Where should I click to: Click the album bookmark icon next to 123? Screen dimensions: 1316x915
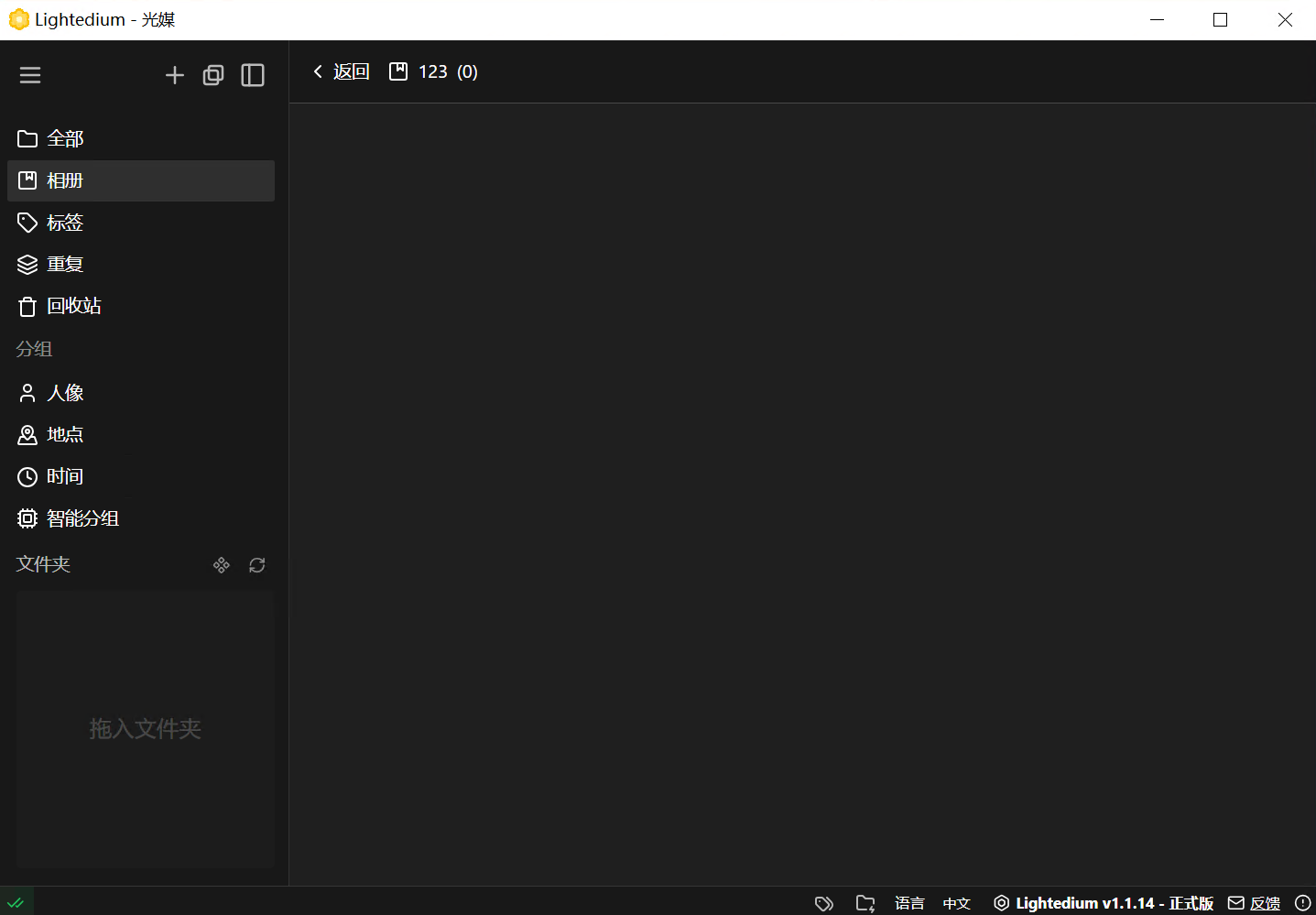pyautogui.click(x=398, y=71)
